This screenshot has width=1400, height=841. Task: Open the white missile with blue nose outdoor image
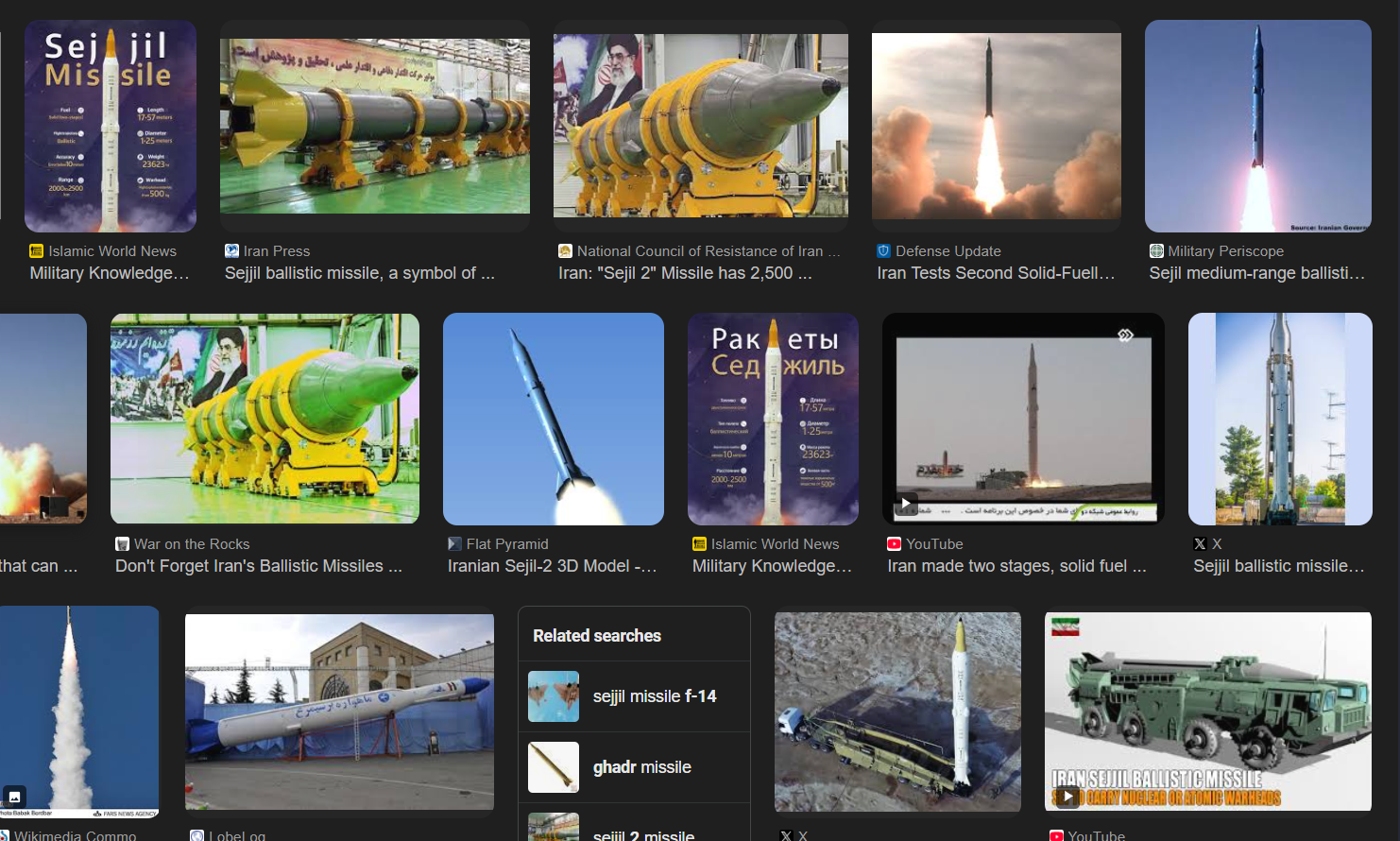pos(339,712)
